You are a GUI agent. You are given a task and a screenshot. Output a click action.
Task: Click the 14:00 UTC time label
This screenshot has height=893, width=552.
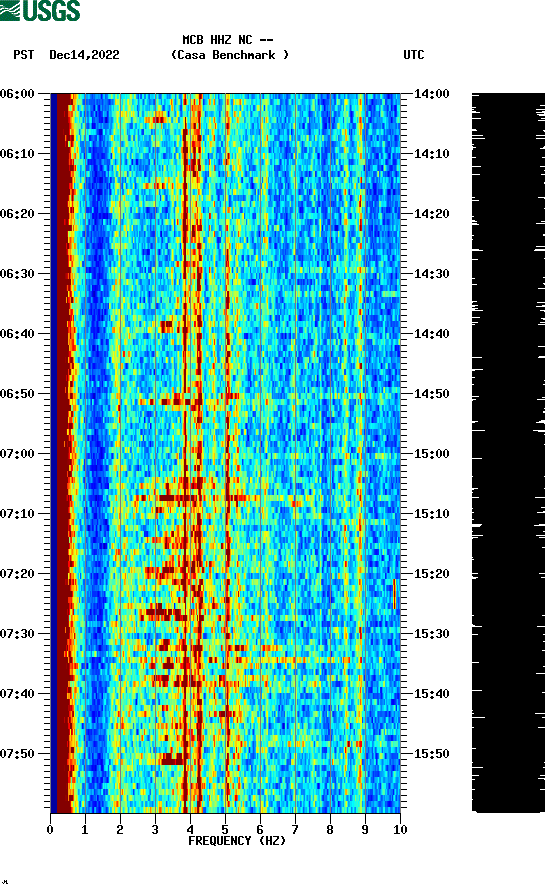[432, 93]
